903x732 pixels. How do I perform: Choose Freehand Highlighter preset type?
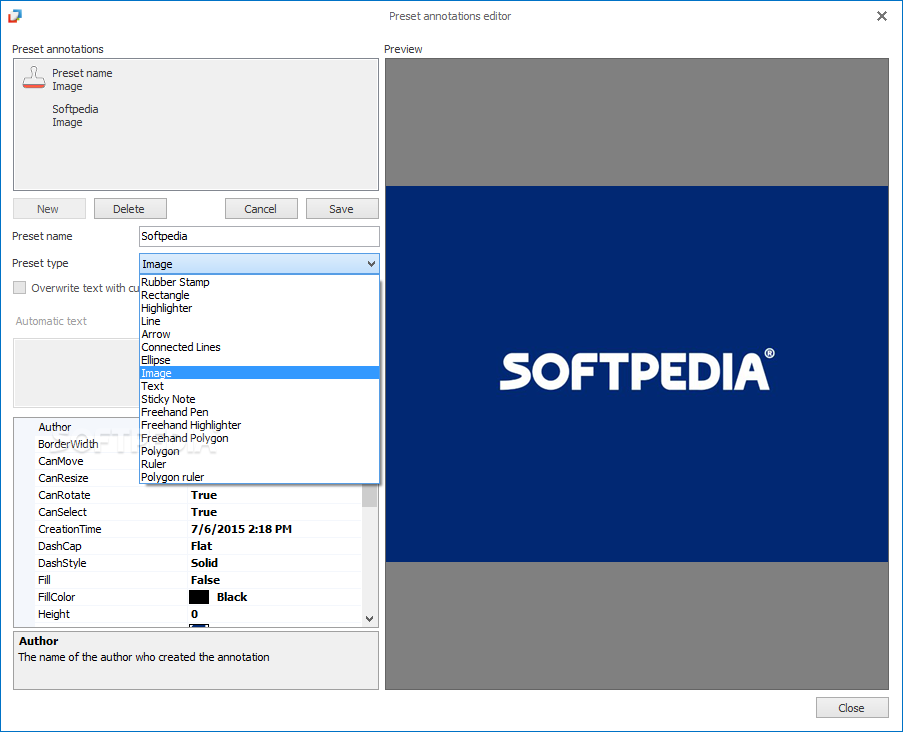coord(259,425)
